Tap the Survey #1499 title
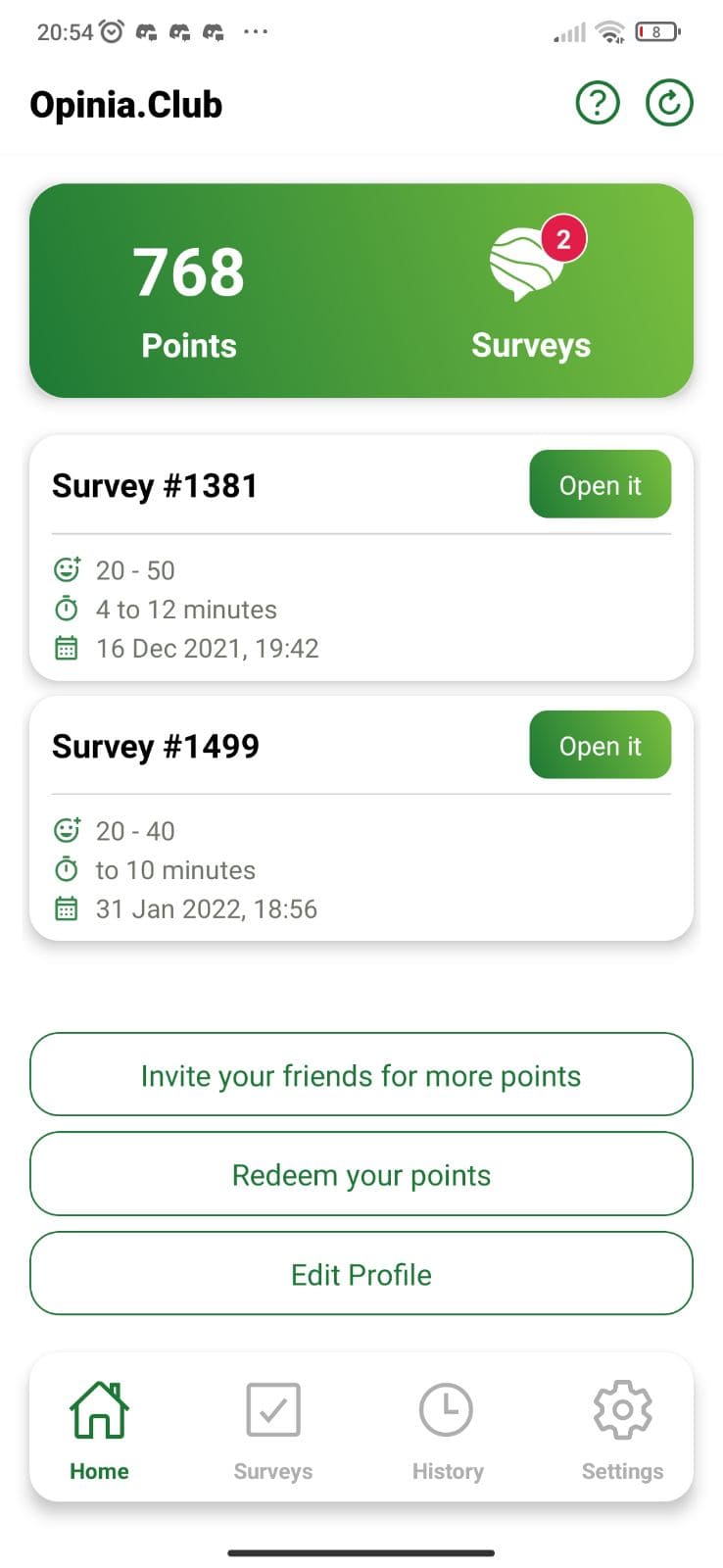Screen dimensions: 723x1568 pyautogui.click(x=156, y=747)
